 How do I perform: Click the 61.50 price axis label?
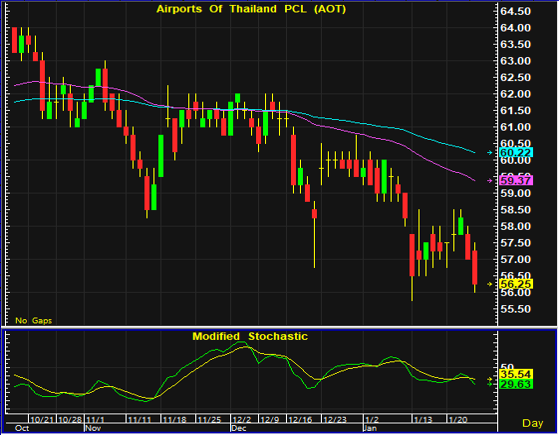coord(515,111)
